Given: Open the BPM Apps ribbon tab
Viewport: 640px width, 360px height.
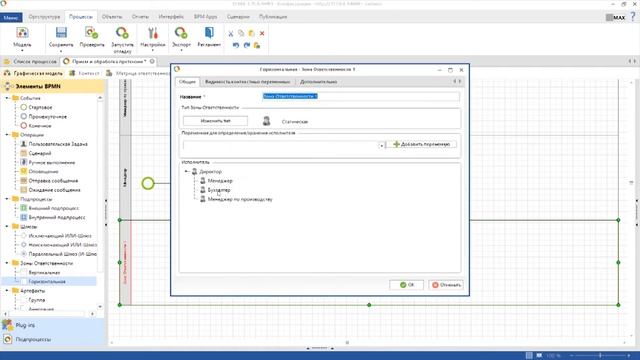Looking at the screenshot, I should click(x=206, y=17).
